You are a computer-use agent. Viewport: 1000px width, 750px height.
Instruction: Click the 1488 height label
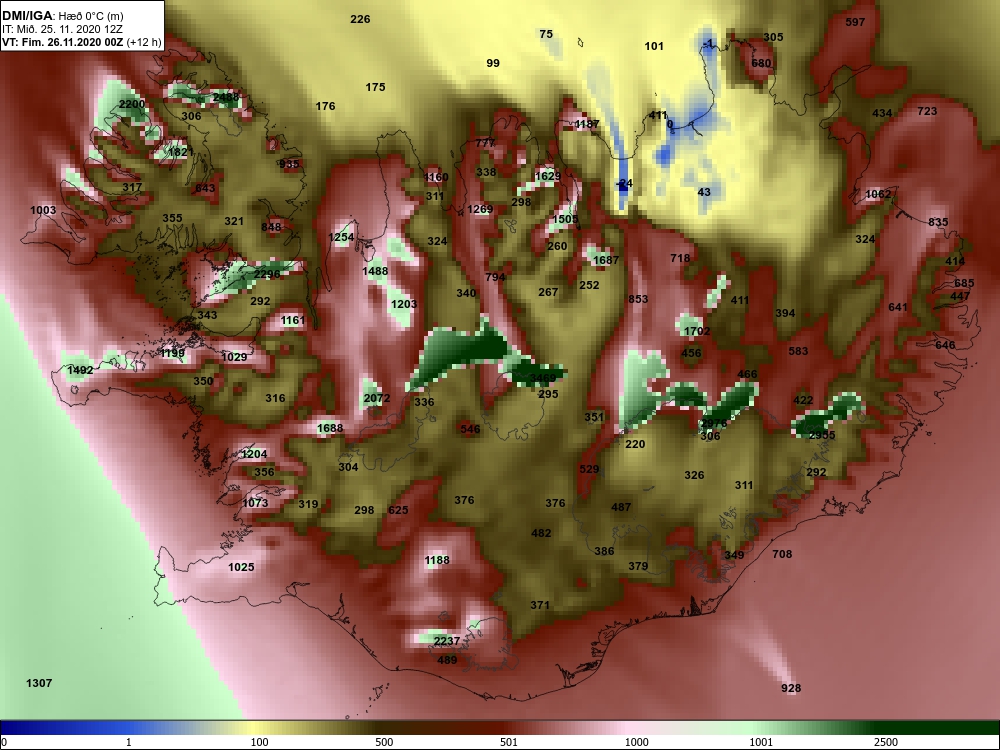click(x=375, y=271)
